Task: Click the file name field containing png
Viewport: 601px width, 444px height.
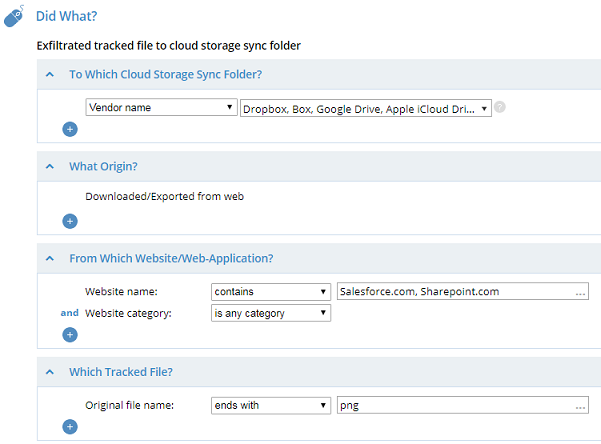Action: pyautogui.click(x=455, y=406)
